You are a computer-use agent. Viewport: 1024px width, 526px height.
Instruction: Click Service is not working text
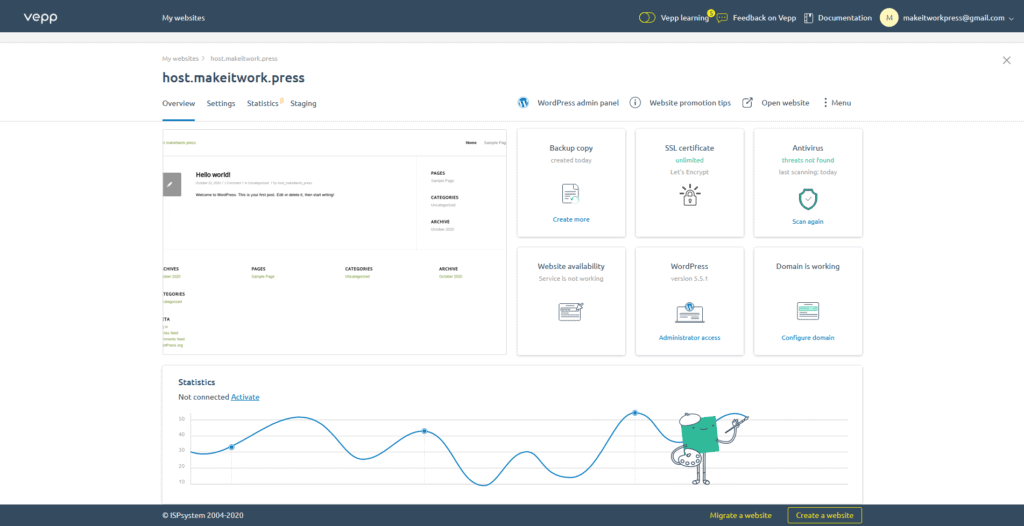[x=571, y=278]
